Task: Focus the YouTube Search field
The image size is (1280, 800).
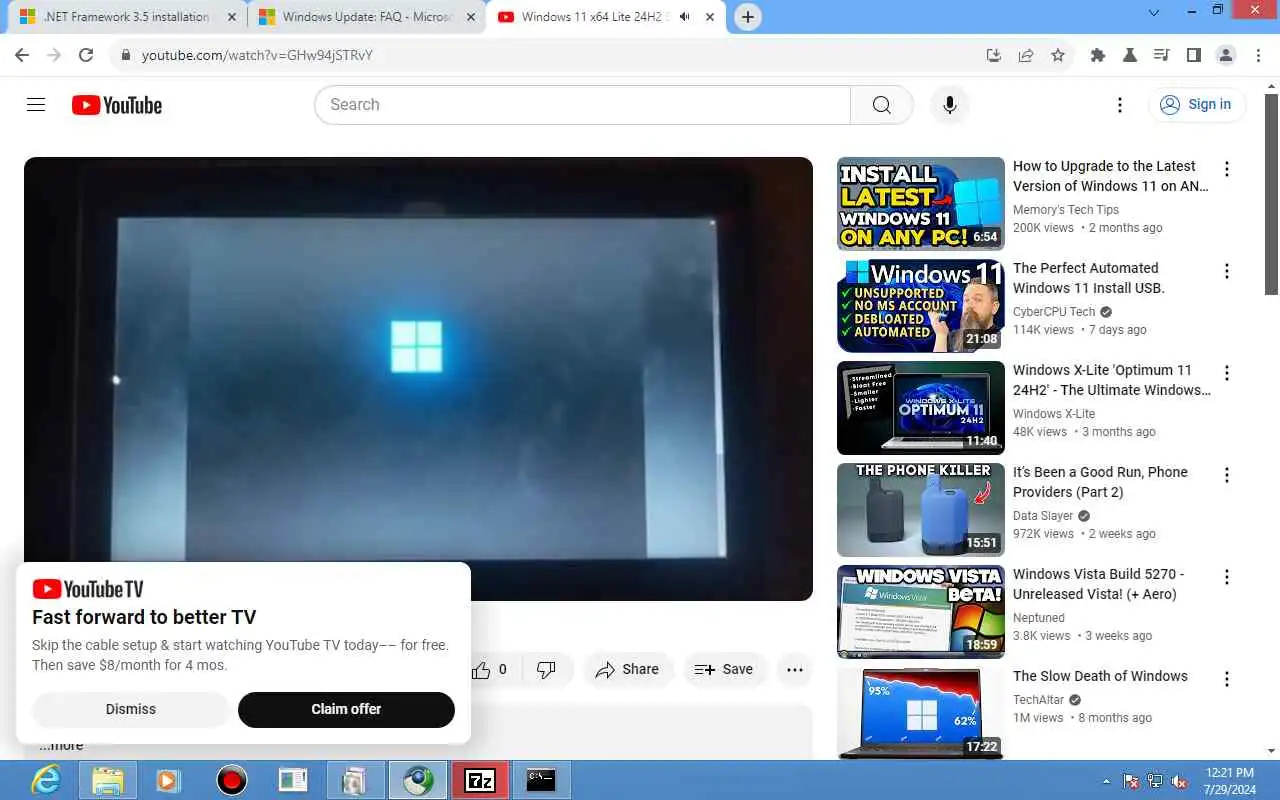Action: [x=583, y=105]
